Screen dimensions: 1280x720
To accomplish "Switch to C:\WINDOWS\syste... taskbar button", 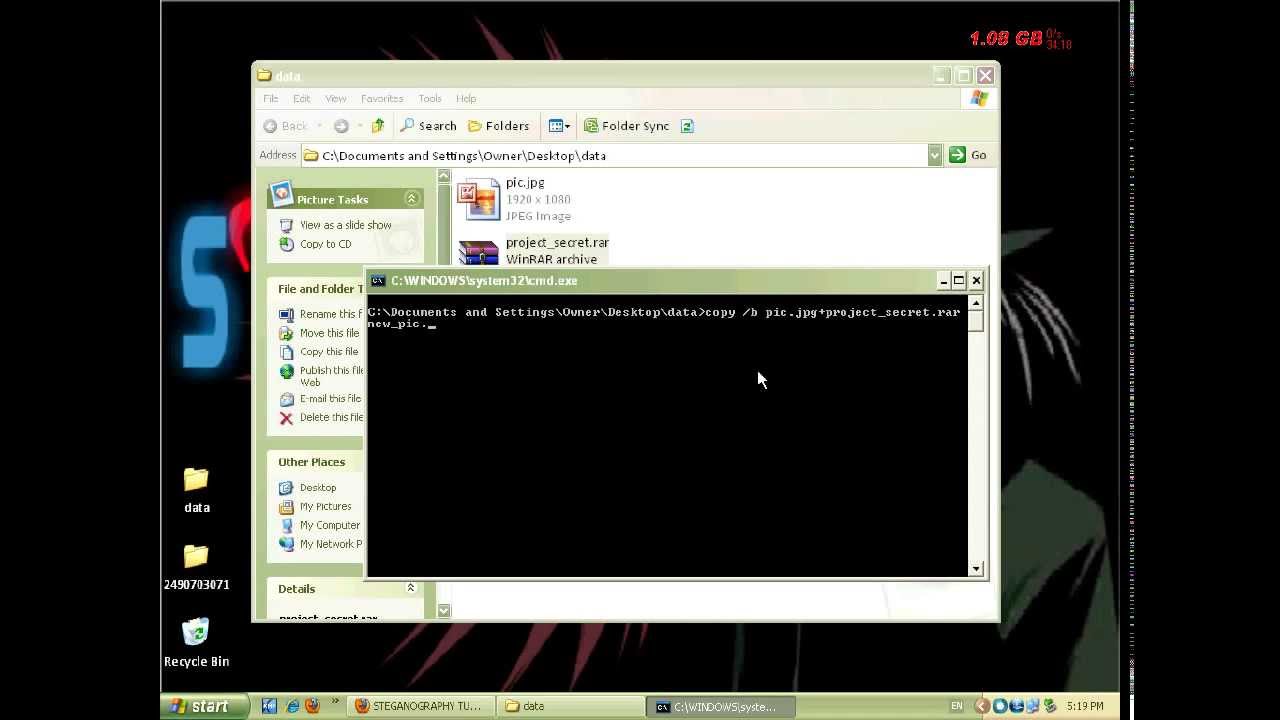I will (x=721, y=706).
